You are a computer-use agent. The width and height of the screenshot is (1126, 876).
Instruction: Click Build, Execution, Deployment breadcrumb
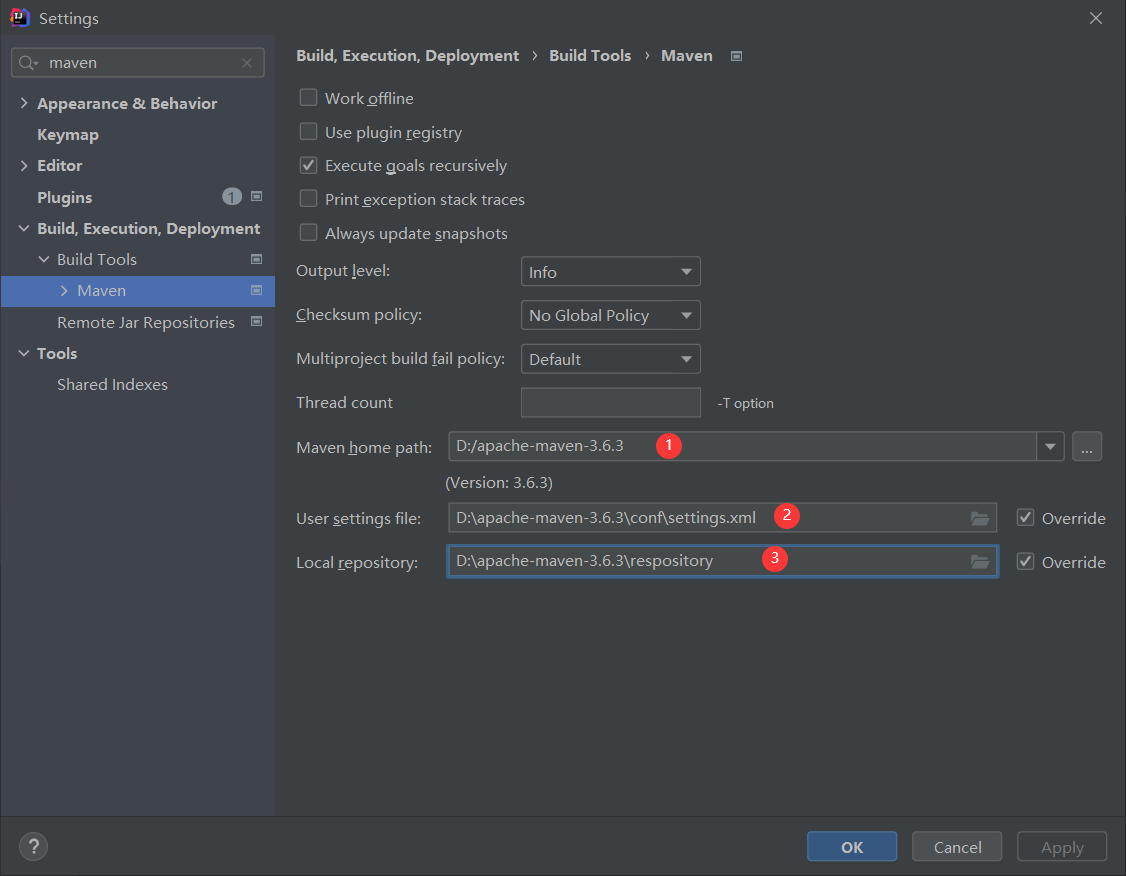click(x=407, y=56)
